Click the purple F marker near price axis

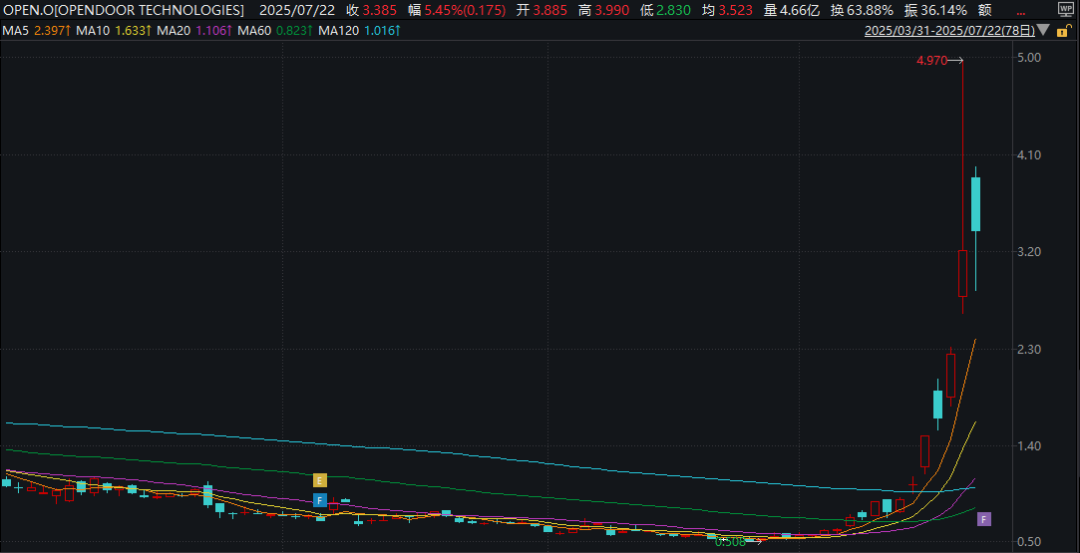click(984, 519)
